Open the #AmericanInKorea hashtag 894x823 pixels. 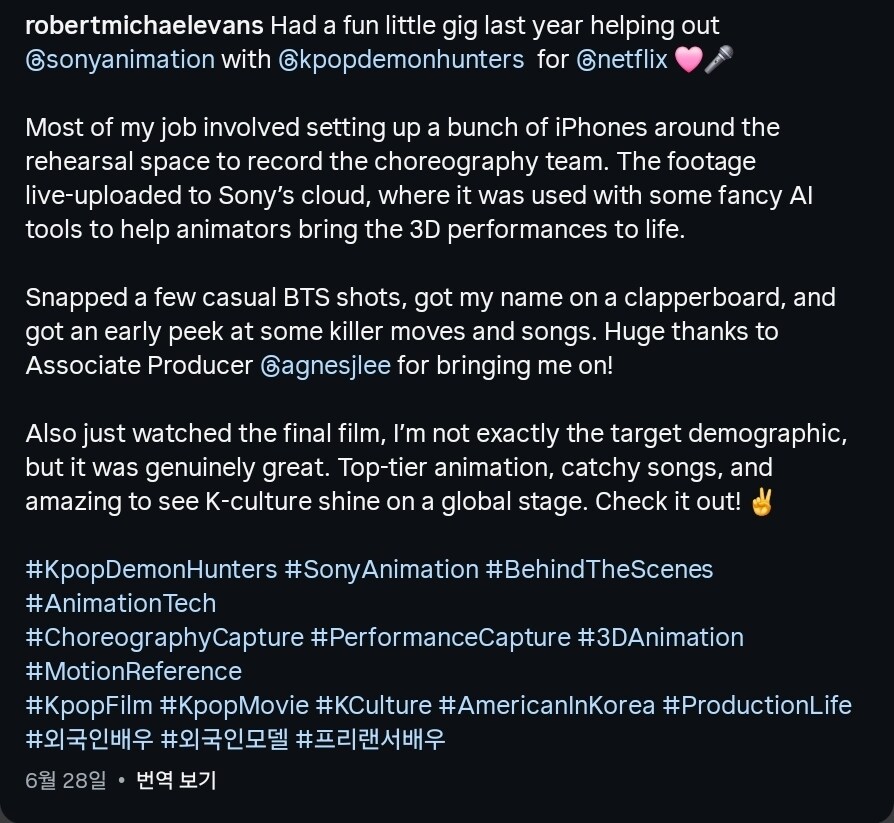point(547,706)
